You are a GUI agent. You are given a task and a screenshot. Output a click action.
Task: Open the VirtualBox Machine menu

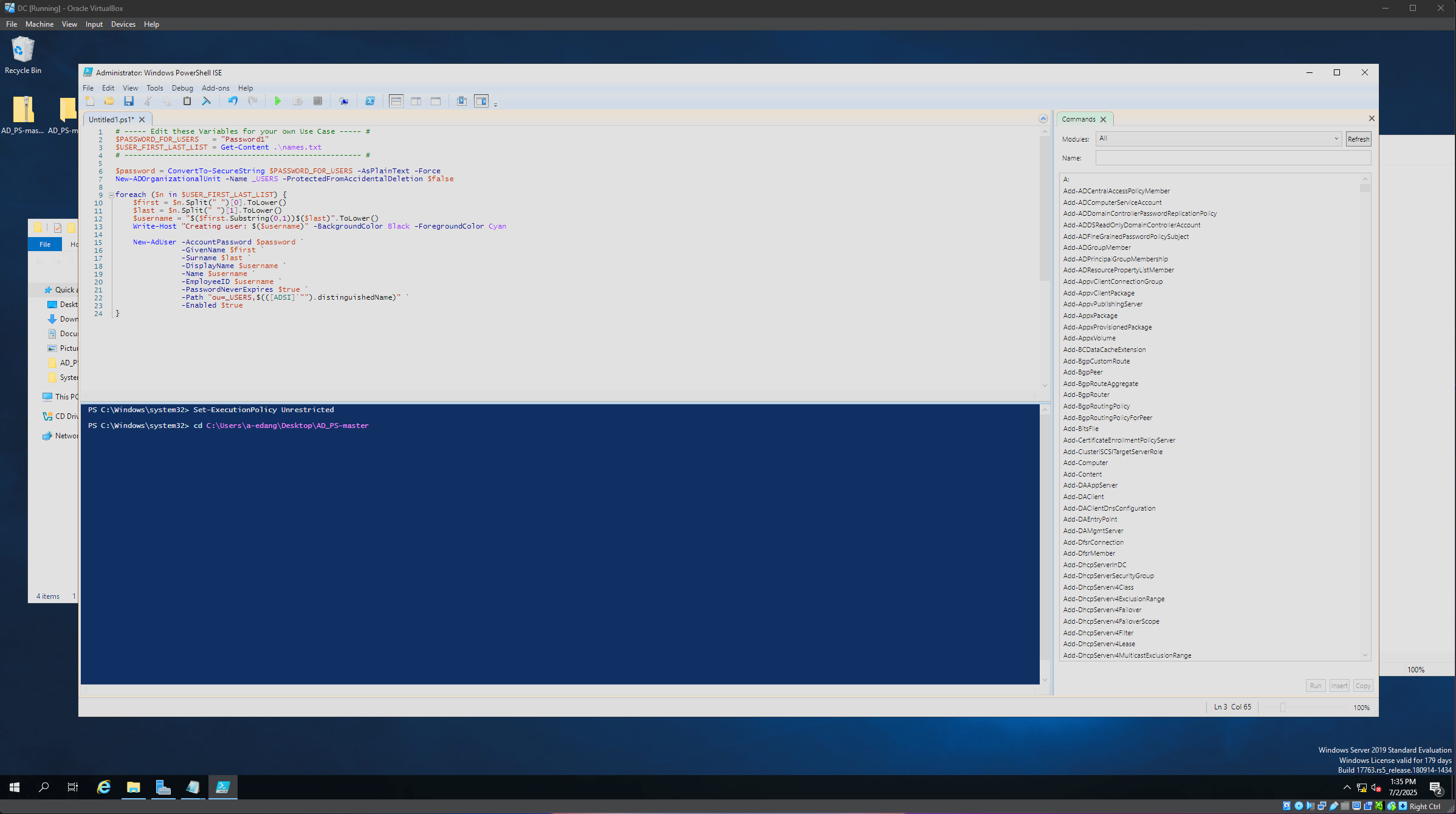[x=39, y=24]
